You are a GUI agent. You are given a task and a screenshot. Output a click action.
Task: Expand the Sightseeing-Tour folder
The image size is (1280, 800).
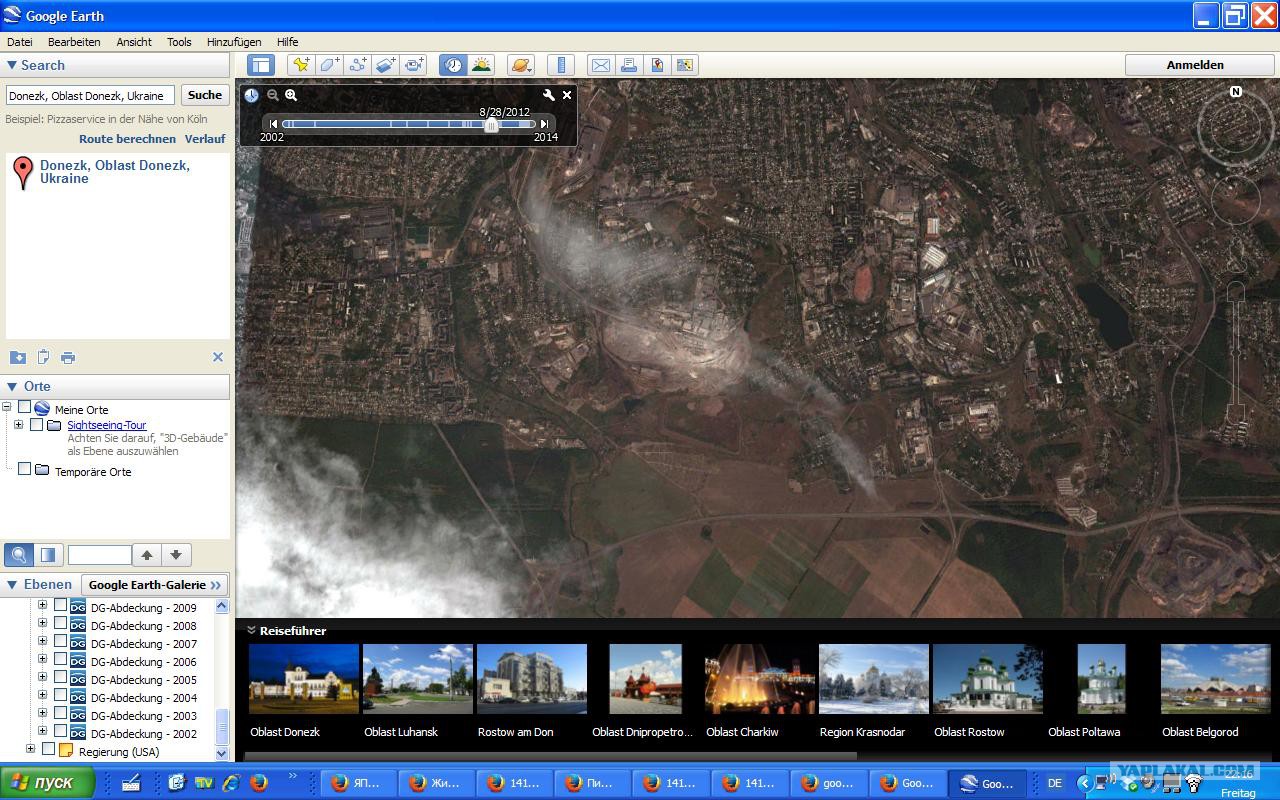point(19,425)
